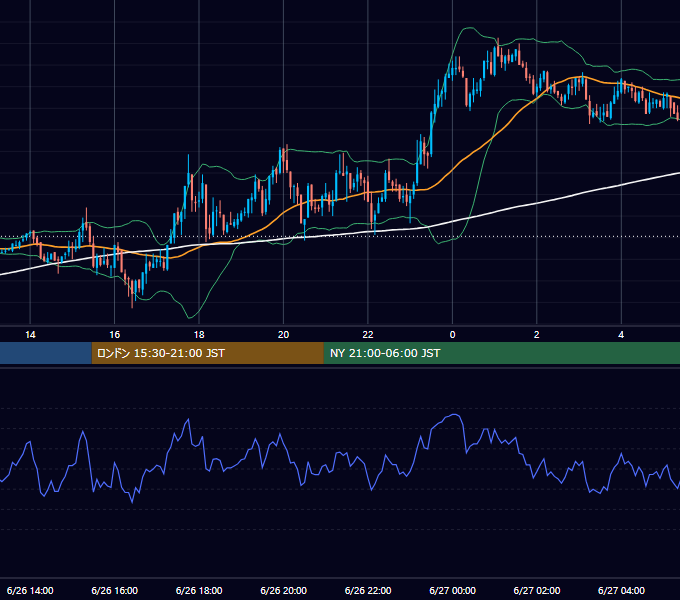Click the 6/27 02:00 date label

536,590
